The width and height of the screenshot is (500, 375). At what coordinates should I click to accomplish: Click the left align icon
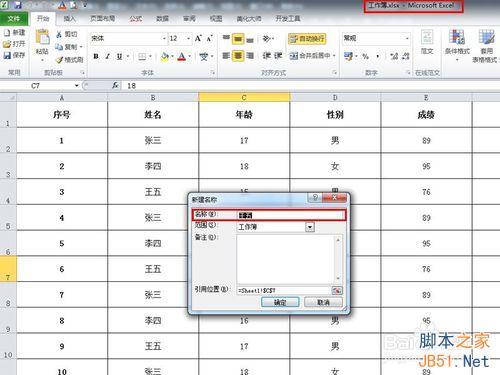[226, 56]
